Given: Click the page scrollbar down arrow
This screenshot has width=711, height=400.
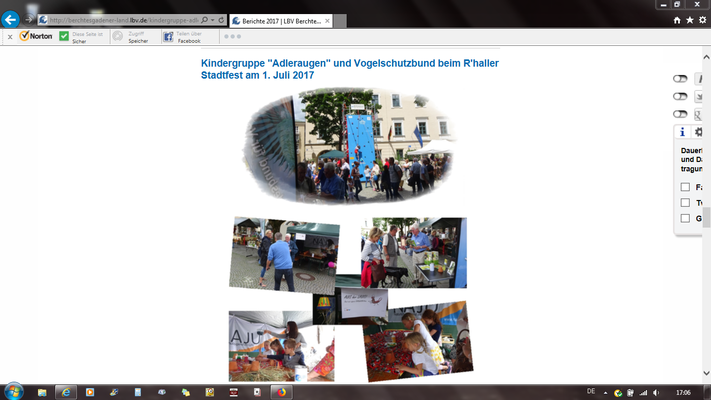Looking at the screenshot, I should (x=706, y=373).
